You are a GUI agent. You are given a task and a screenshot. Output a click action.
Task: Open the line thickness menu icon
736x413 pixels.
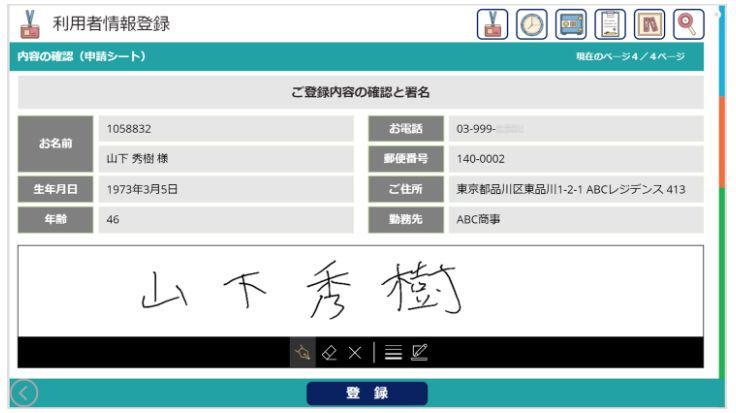[393, 352]
